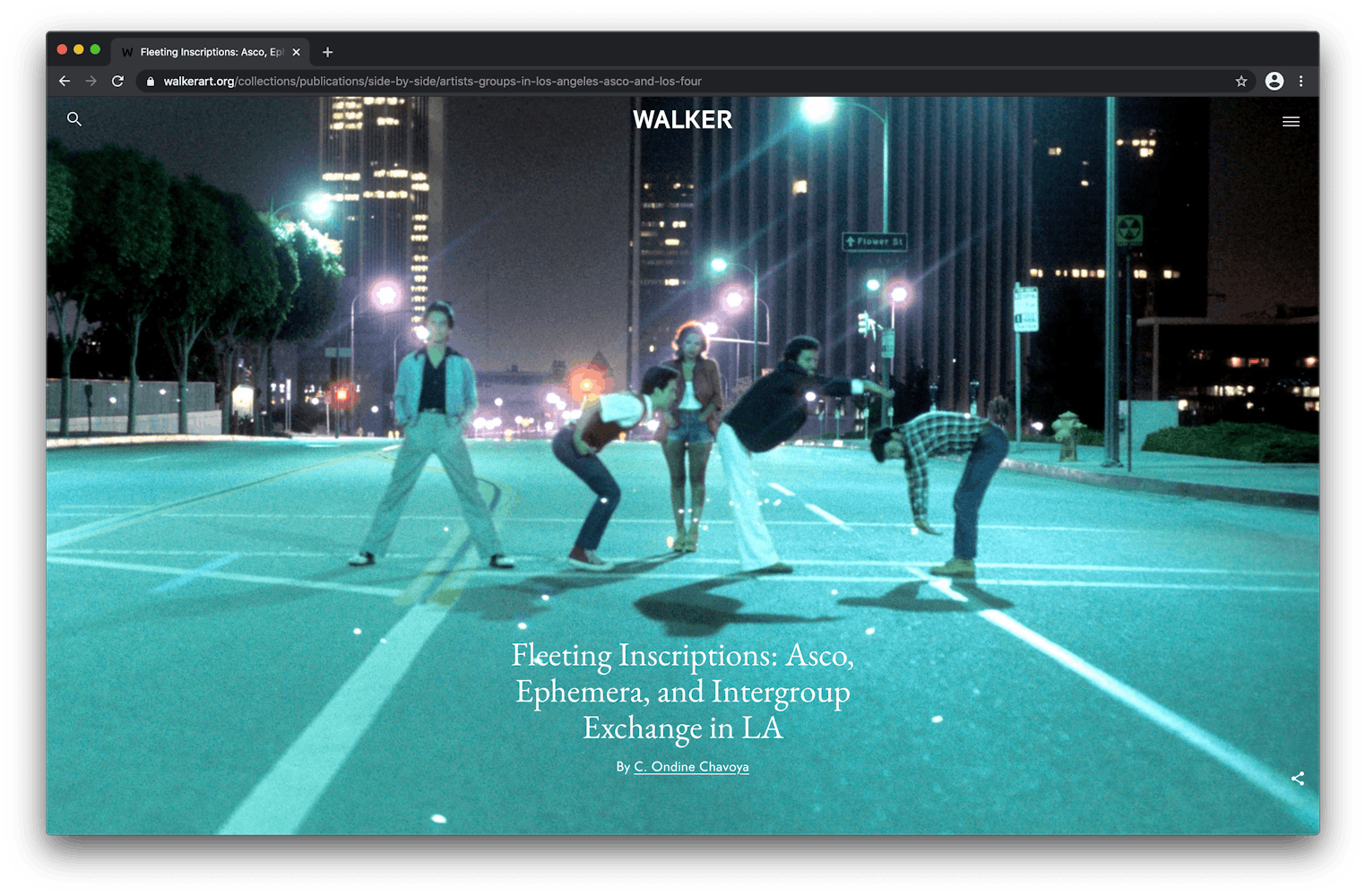The image size is (1366, 896).
Task: Click the share icon on the article
Action: [1297, 779]
